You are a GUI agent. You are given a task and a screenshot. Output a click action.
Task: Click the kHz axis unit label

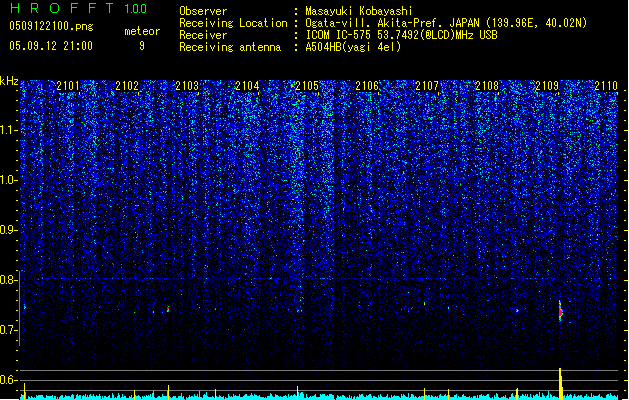pyautogui.click(x=9, y=81)
